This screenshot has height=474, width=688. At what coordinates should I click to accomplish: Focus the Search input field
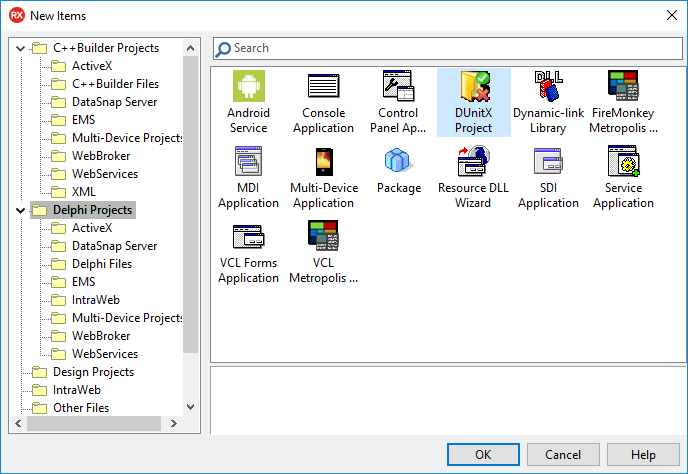click(x=448, y=48)
